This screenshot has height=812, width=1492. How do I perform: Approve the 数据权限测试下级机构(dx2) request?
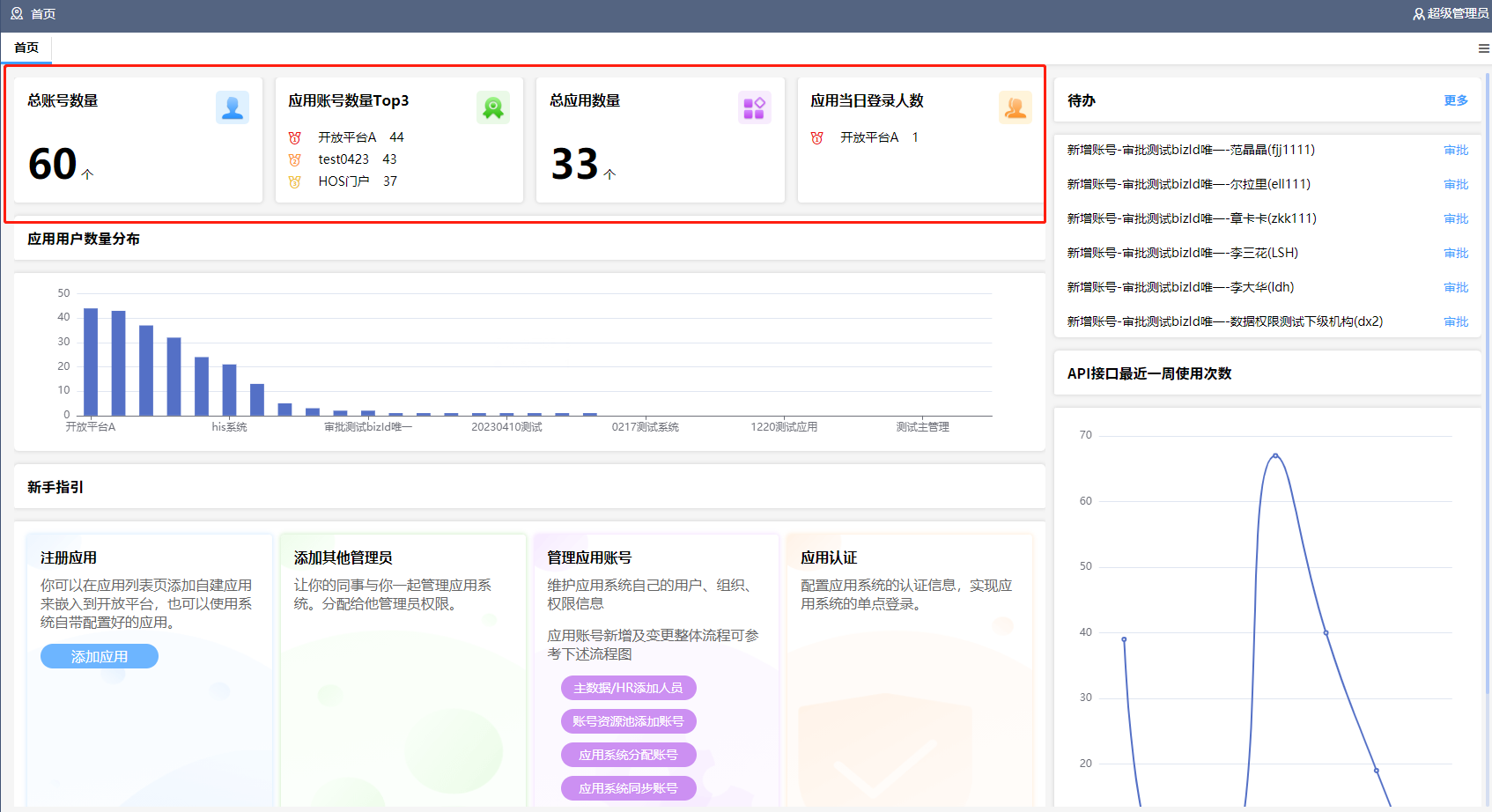[1456, 321]
